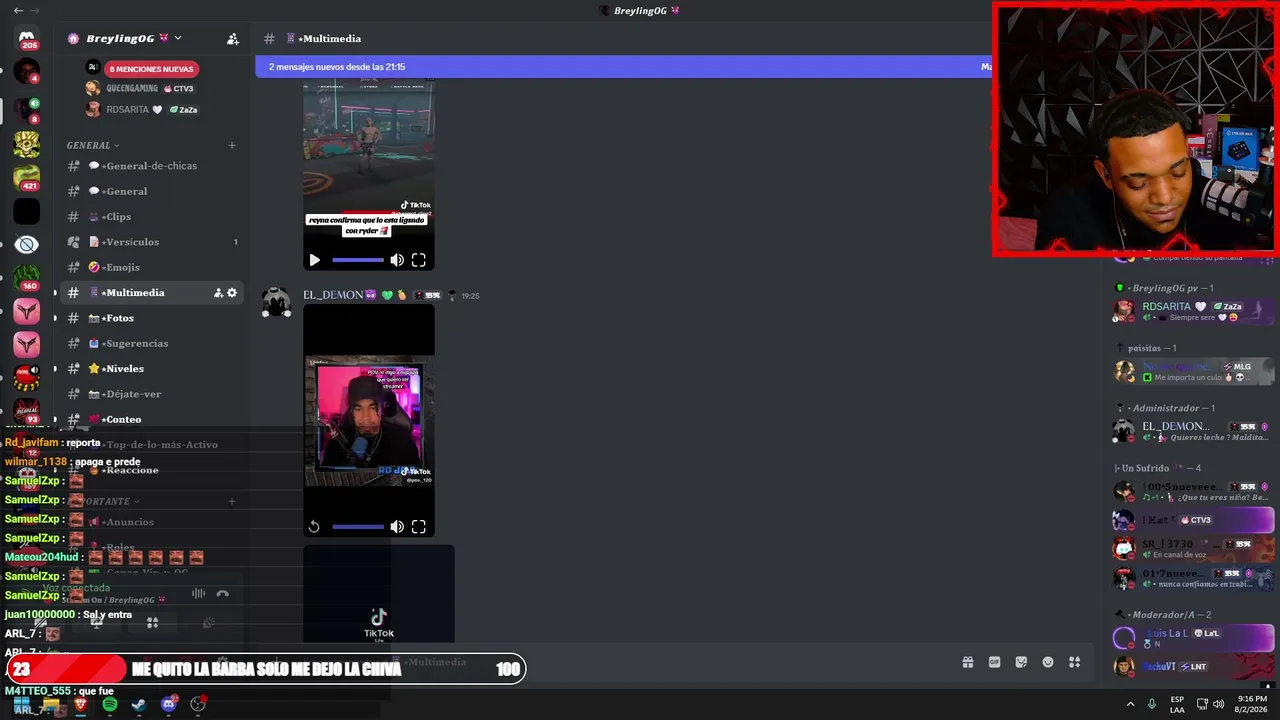Image resolution: width=1280 pixels, height=720 pixels.
Task: Open the ! Kat member entry
Action: [x=1193, y=520]
